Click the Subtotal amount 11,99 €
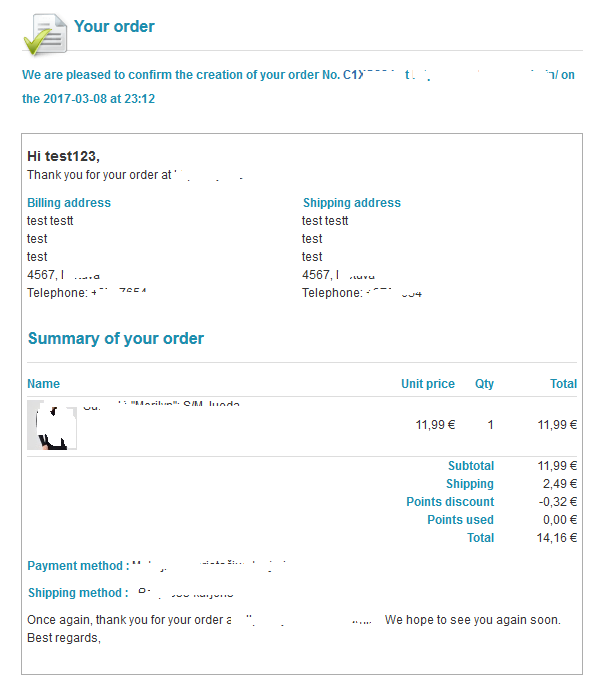Screen dimensions: 611x696 pyautogui.click(x=557, y=466)
